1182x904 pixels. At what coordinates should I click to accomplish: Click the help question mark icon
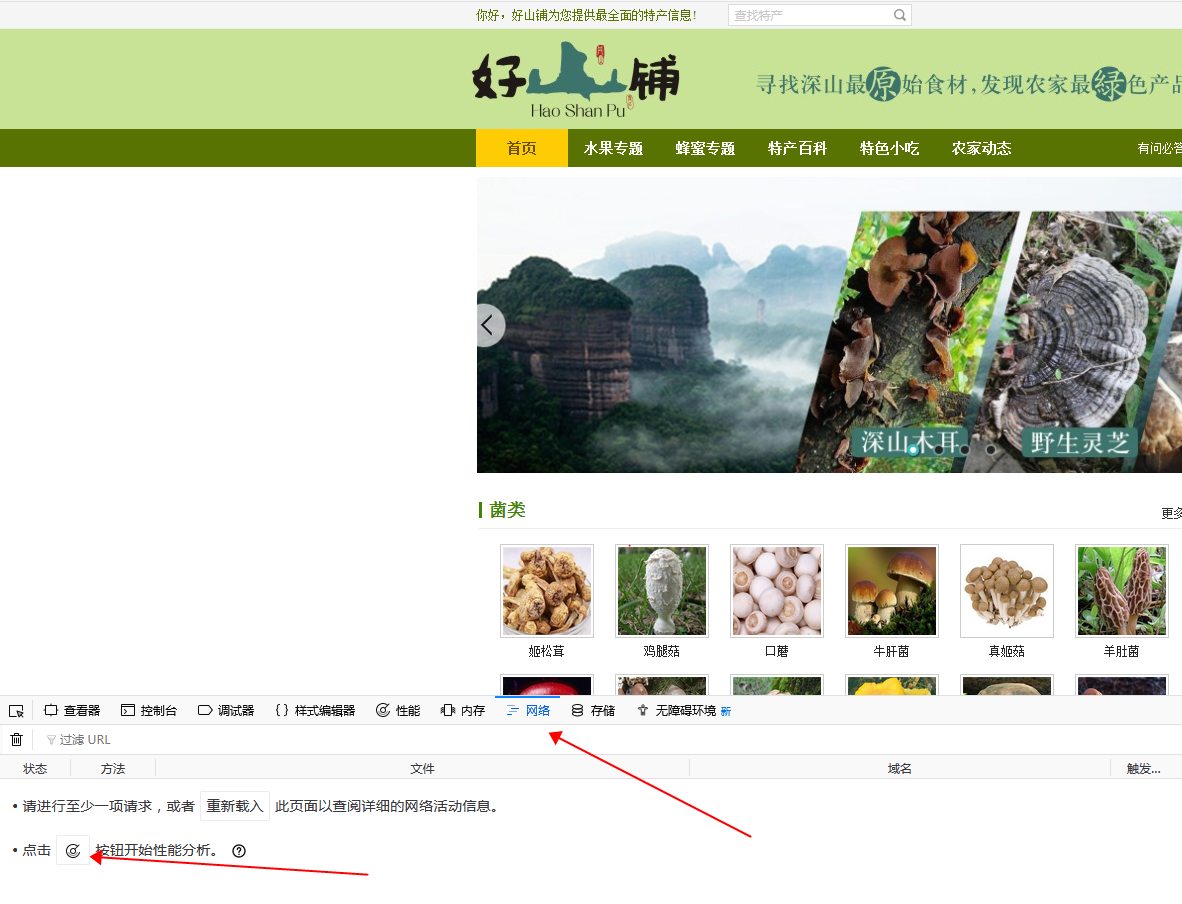(239, 851)
